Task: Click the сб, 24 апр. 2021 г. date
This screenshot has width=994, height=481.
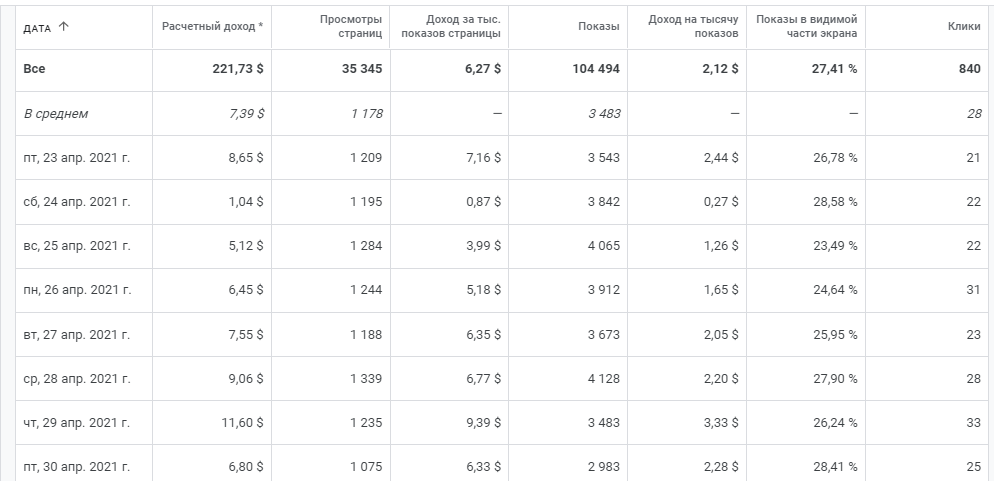Action: (77, 202)
